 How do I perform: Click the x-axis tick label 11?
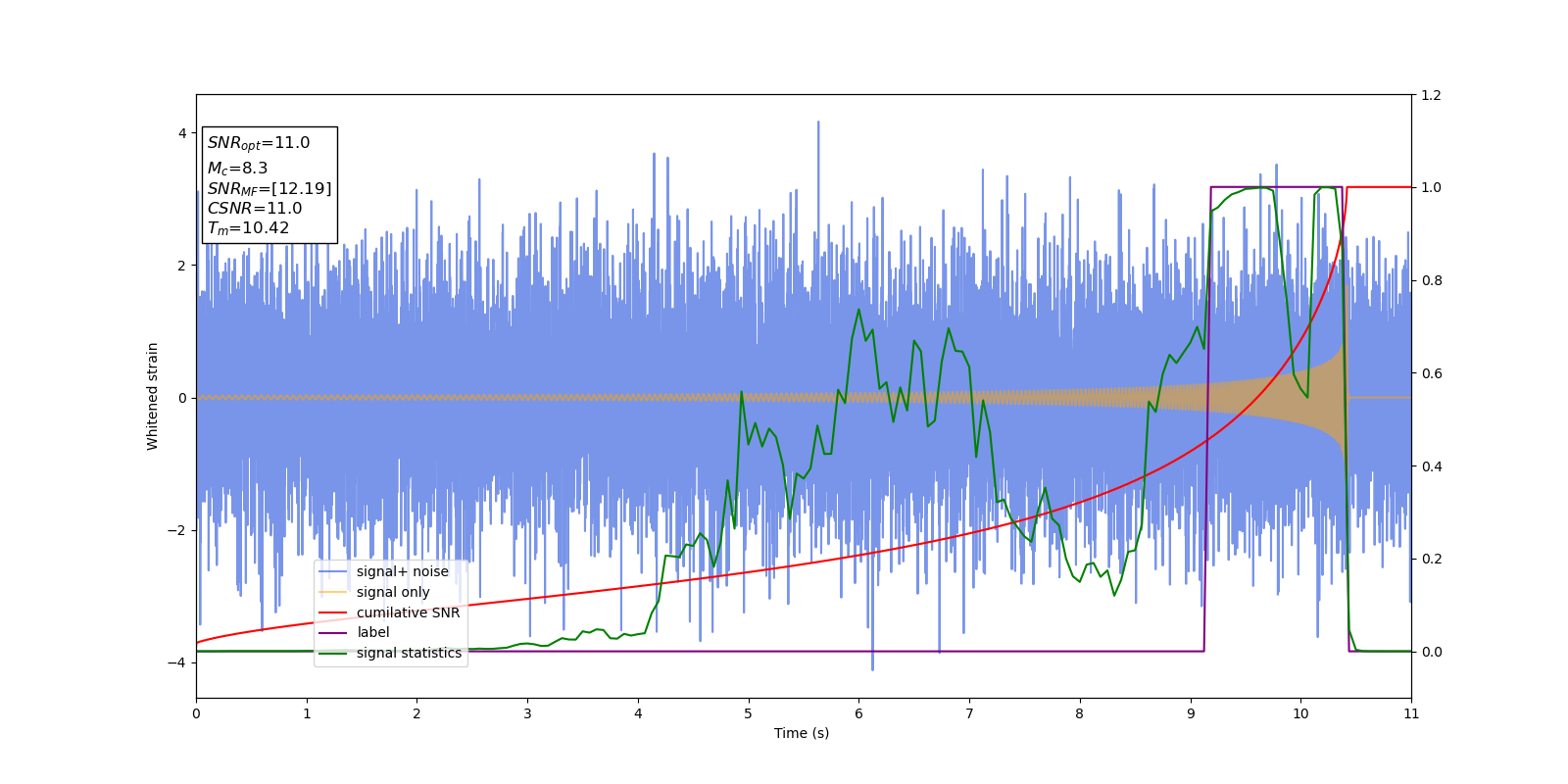pyautogui.click(x=1411, y=714)
